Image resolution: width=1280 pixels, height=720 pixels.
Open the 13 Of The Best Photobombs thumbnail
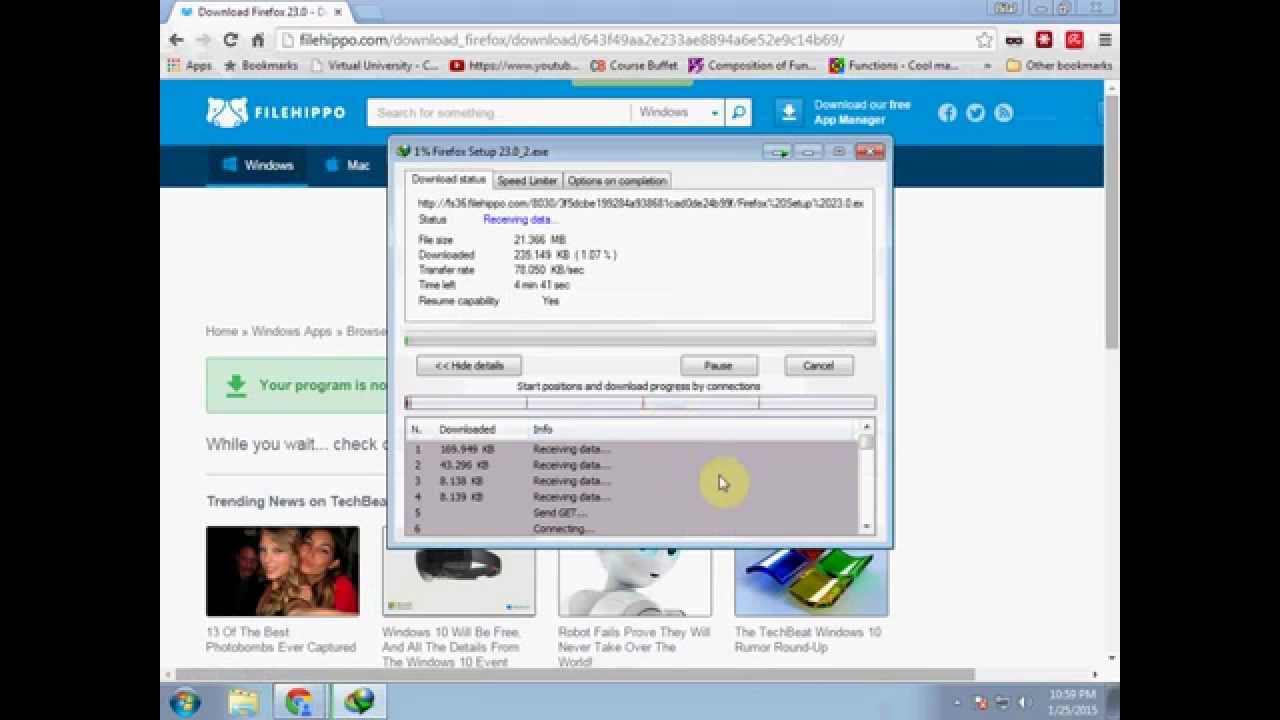tap(282, 571)
